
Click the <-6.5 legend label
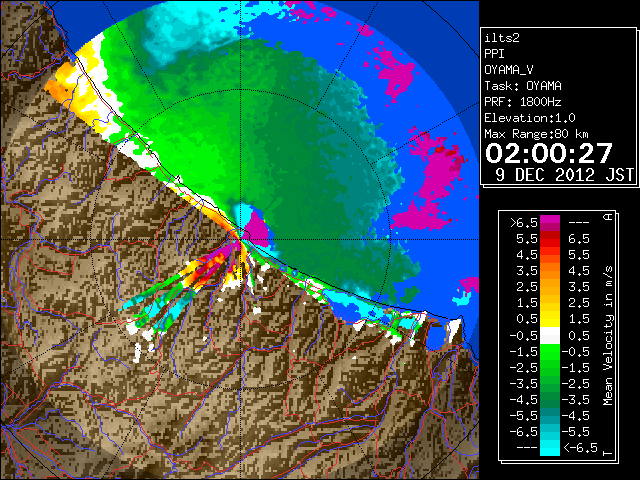[580, 447]
